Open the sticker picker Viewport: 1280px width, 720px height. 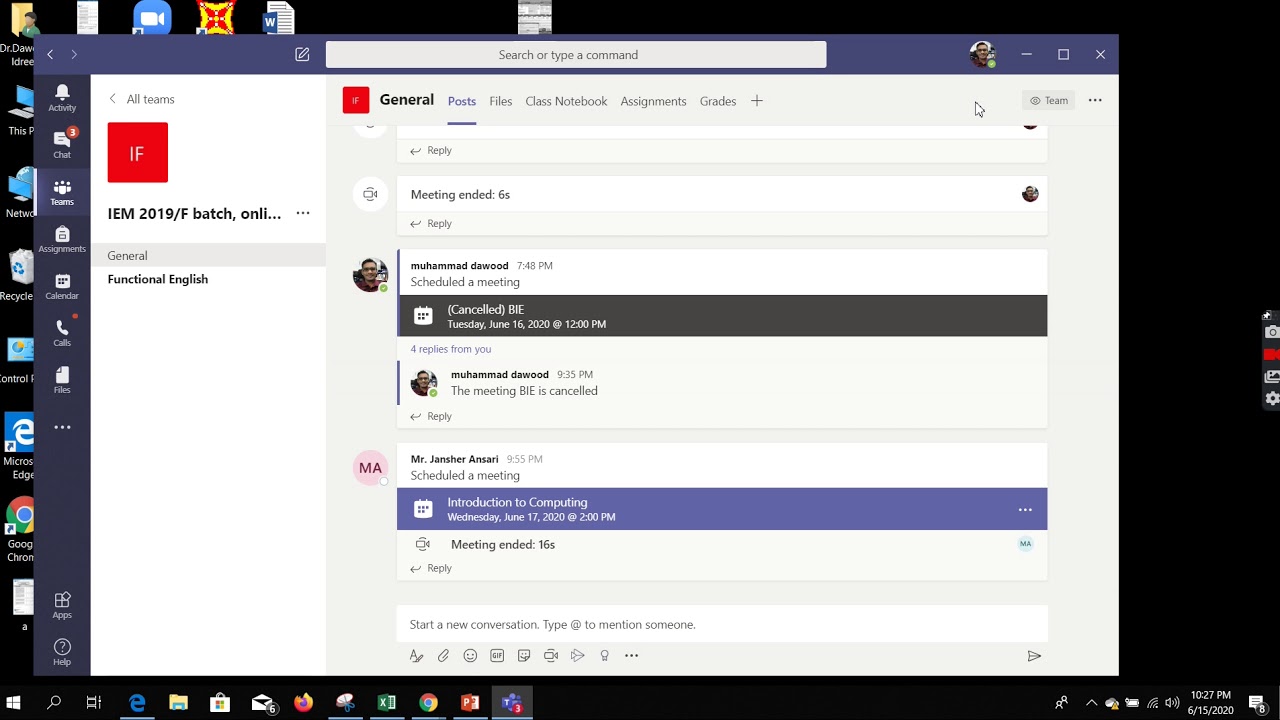pyautogui.click(x=524, y=656)
